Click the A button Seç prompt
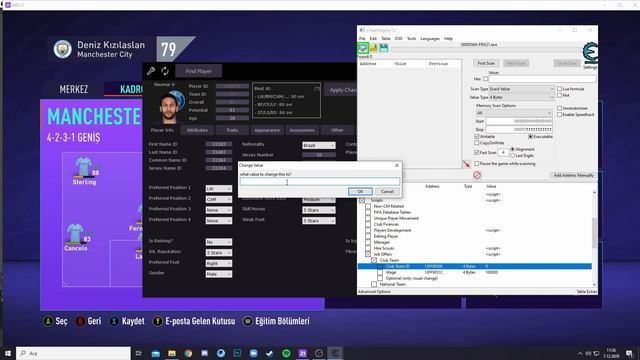Image resolution: width=640 pixels, height=360 pixels. [56, 321]
